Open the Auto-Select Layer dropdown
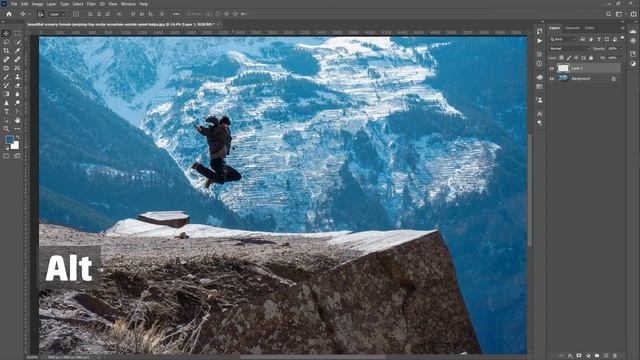 tap(56, 14)
